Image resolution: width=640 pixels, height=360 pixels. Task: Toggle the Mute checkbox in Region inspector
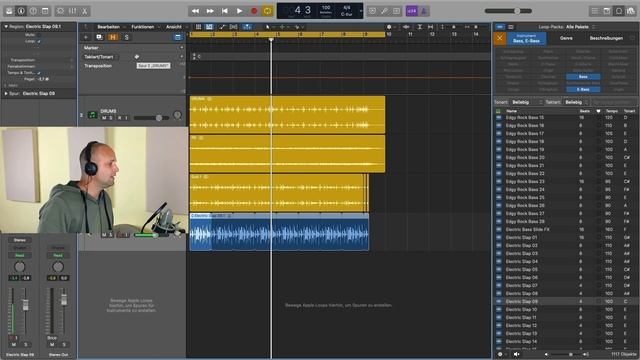(39, 35)
